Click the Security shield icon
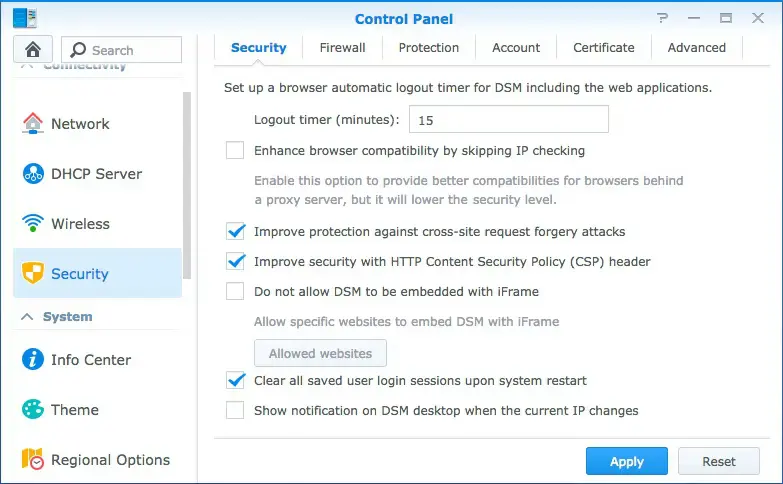The height and width of the screenshot is (484, 783). (x=33, y=274)
